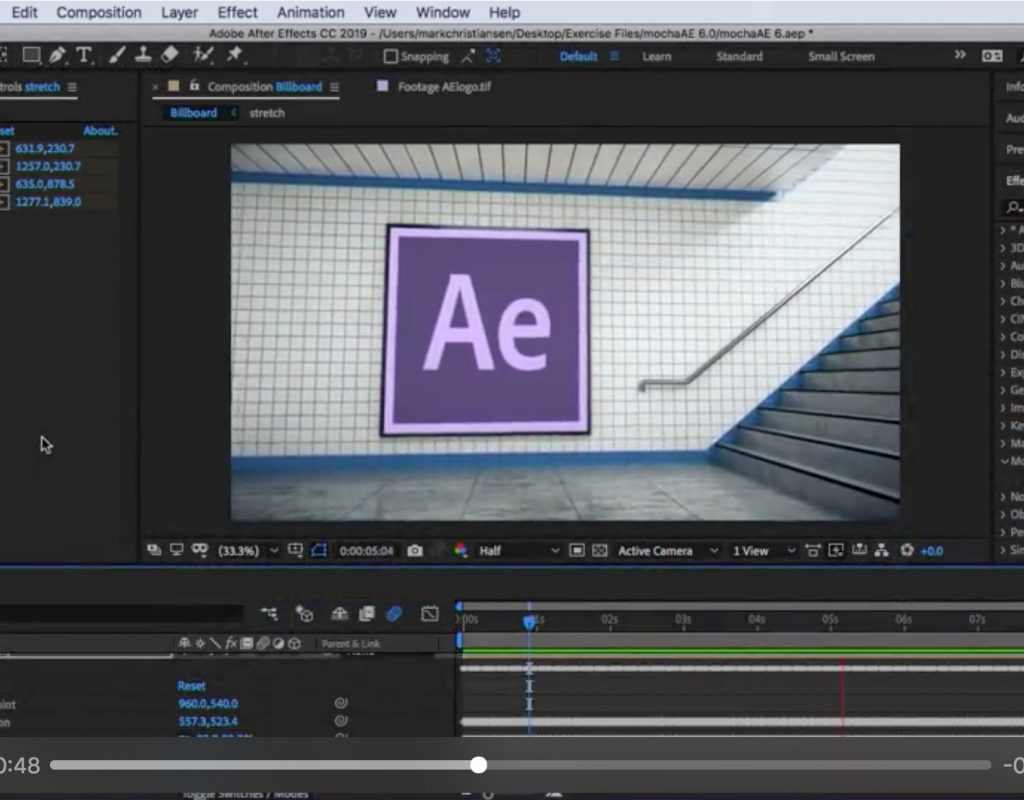Open the Edit menu
This screenshot has width=1024, height=800.
pos(25,12)
